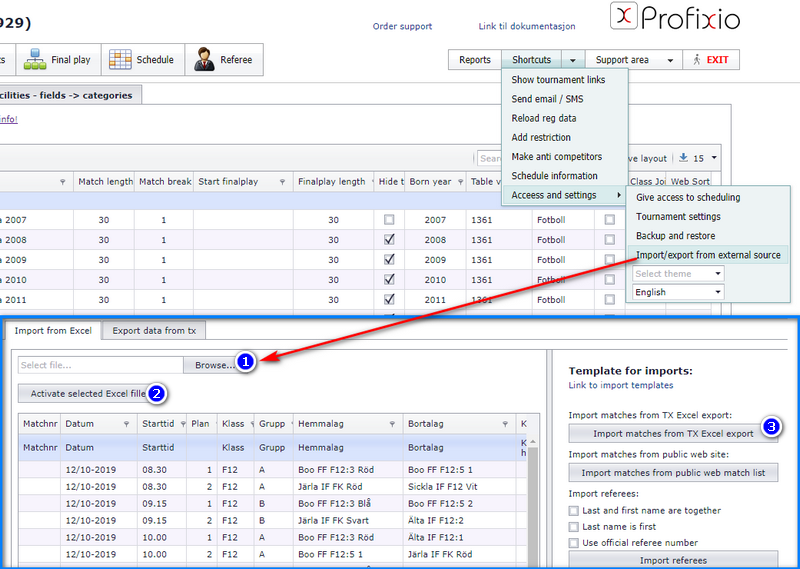The height and width of the screenshot is (569, 800).
Task: Open Backup and restore
Action: (676, 236)
